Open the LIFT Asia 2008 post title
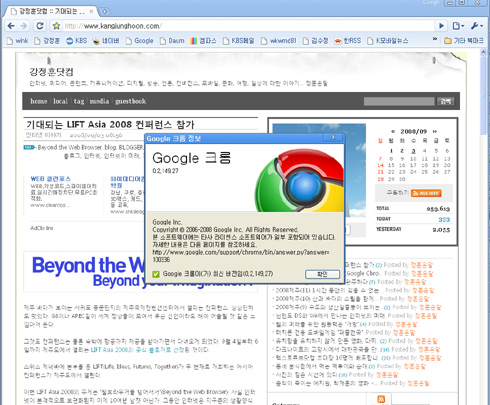The image size is (490, 405). coord(110,125)
